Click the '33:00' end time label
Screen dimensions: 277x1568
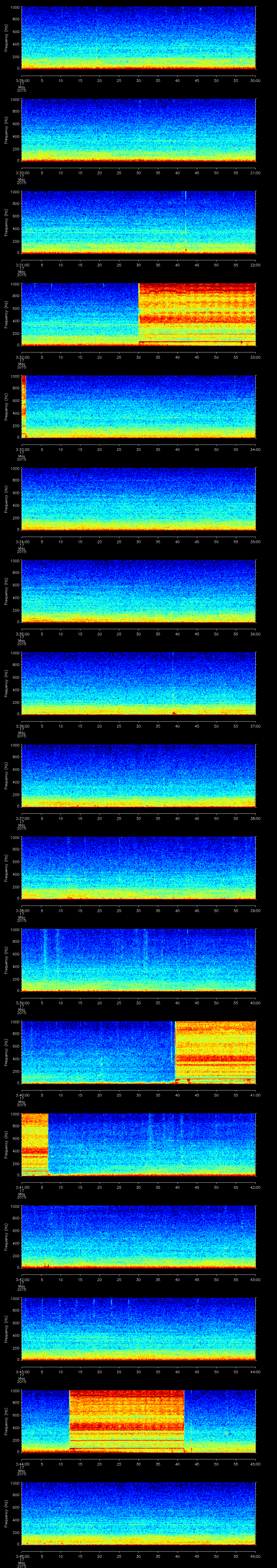point(256,357)
